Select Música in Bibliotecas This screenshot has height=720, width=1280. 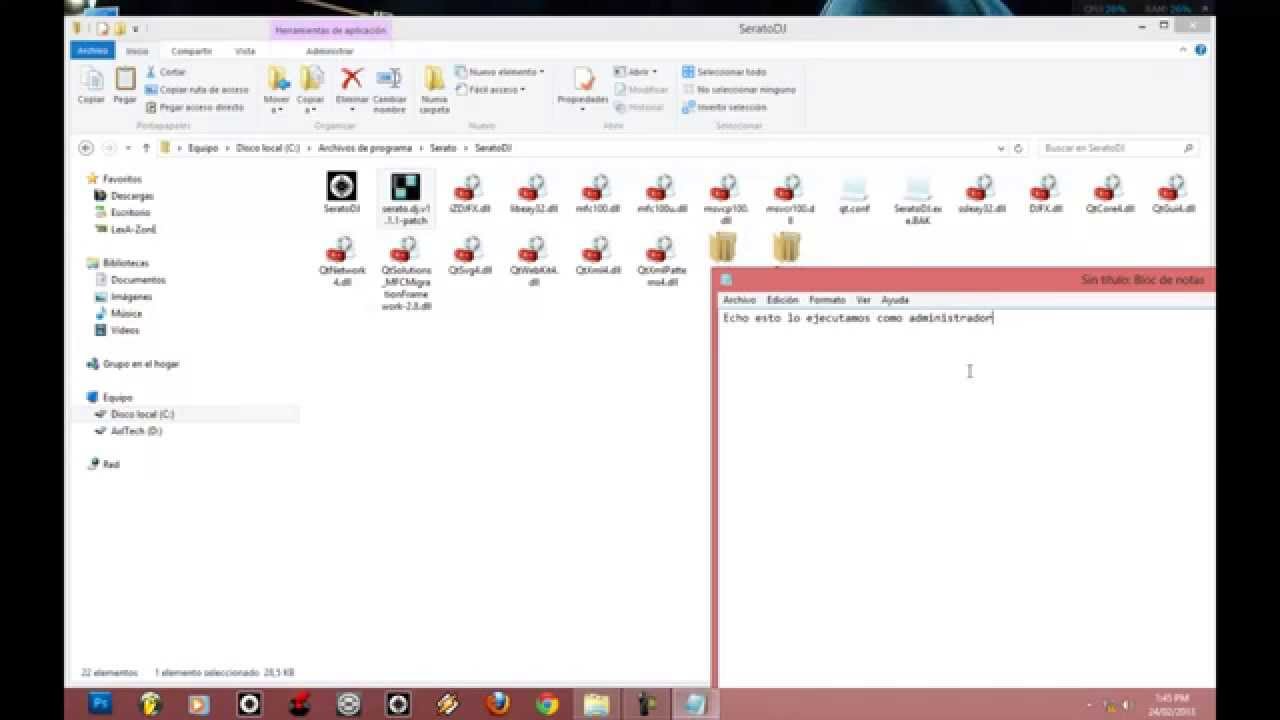point(126,314)
